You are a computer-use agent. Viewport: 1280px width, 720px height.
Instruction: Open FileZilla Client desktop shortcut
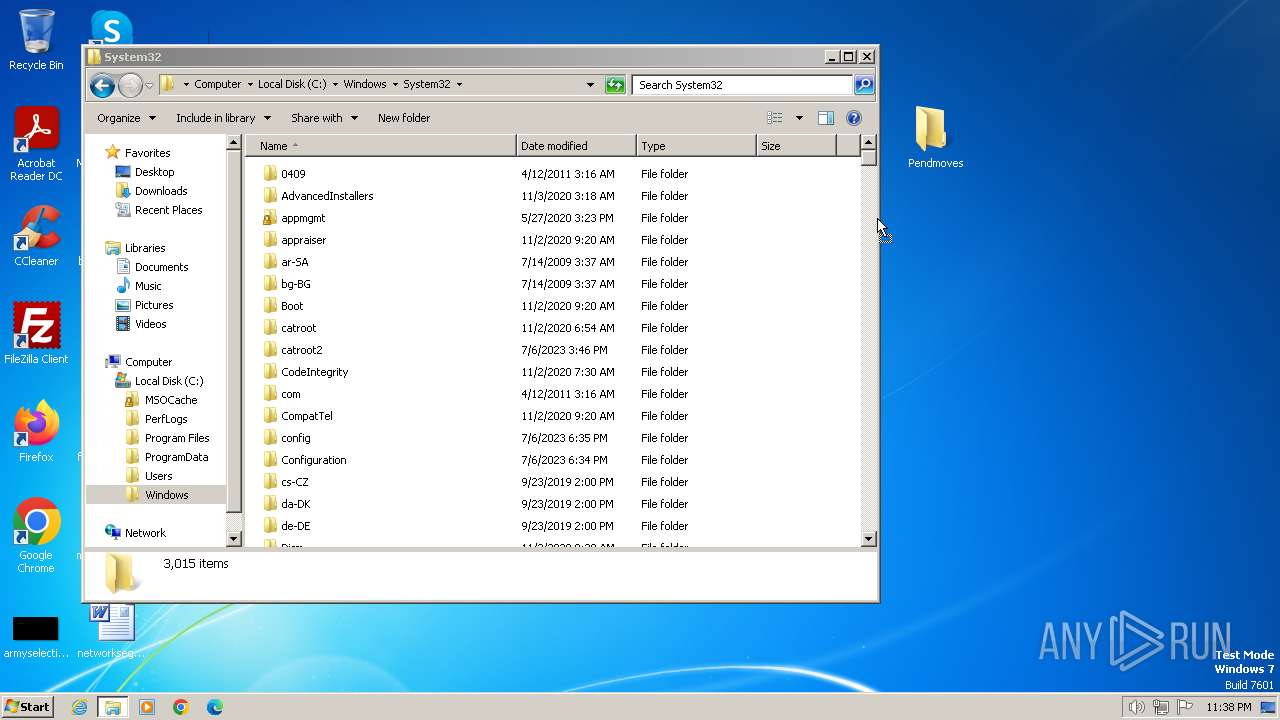(x=36, y=334)
